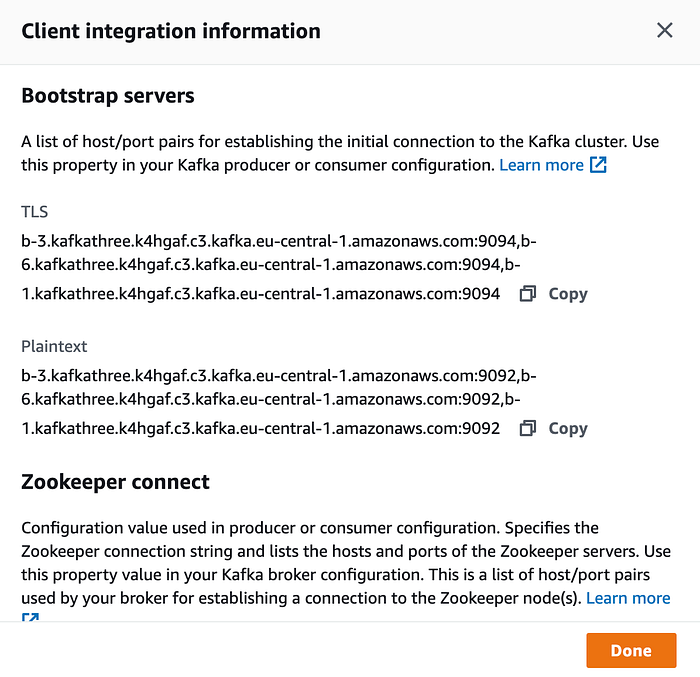
Task: Click the copy icon for Plaintext servers
Action: 527,428
